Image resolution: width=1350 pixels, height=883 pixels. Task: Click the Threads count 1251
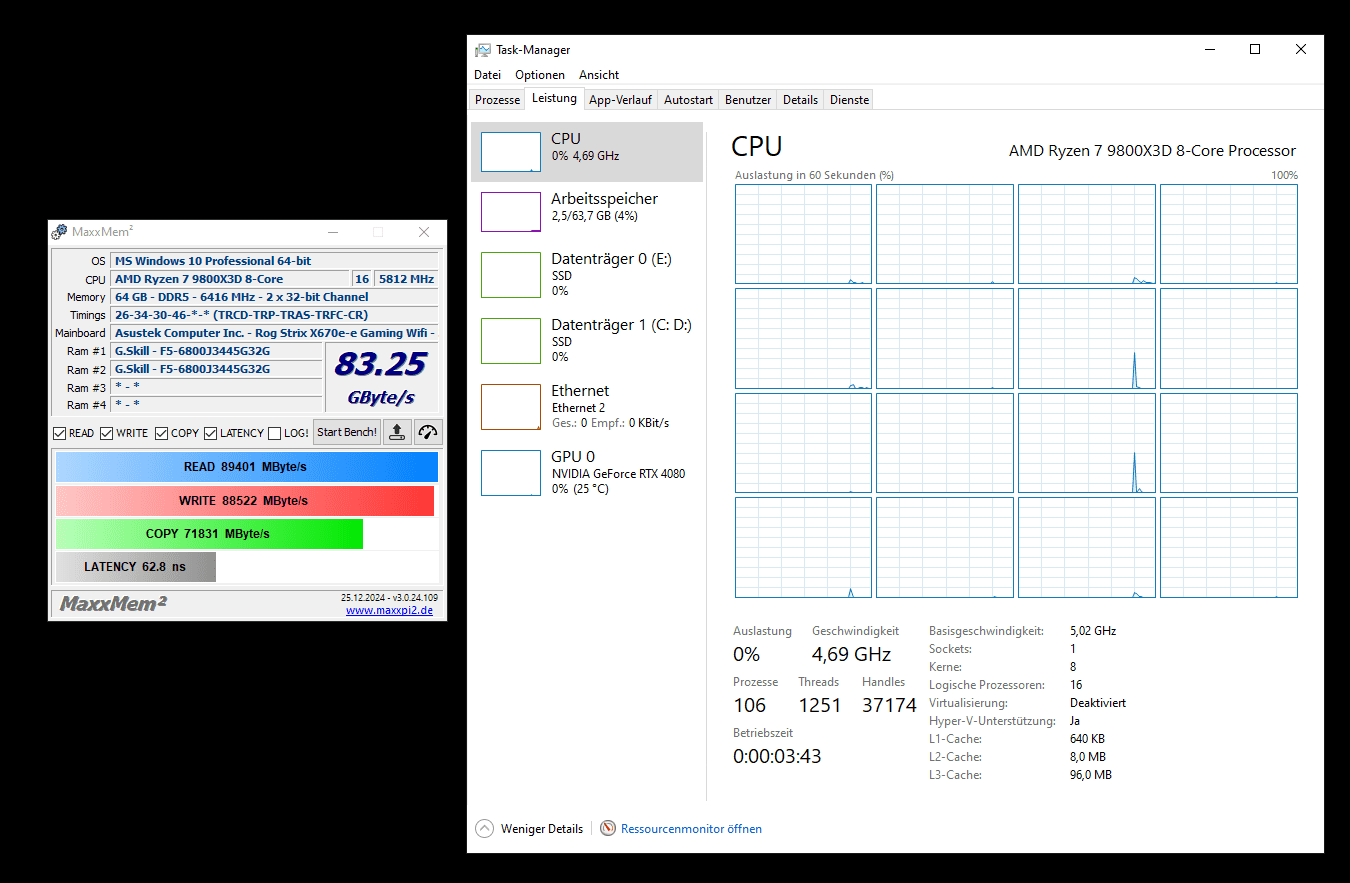click(820, 706)
